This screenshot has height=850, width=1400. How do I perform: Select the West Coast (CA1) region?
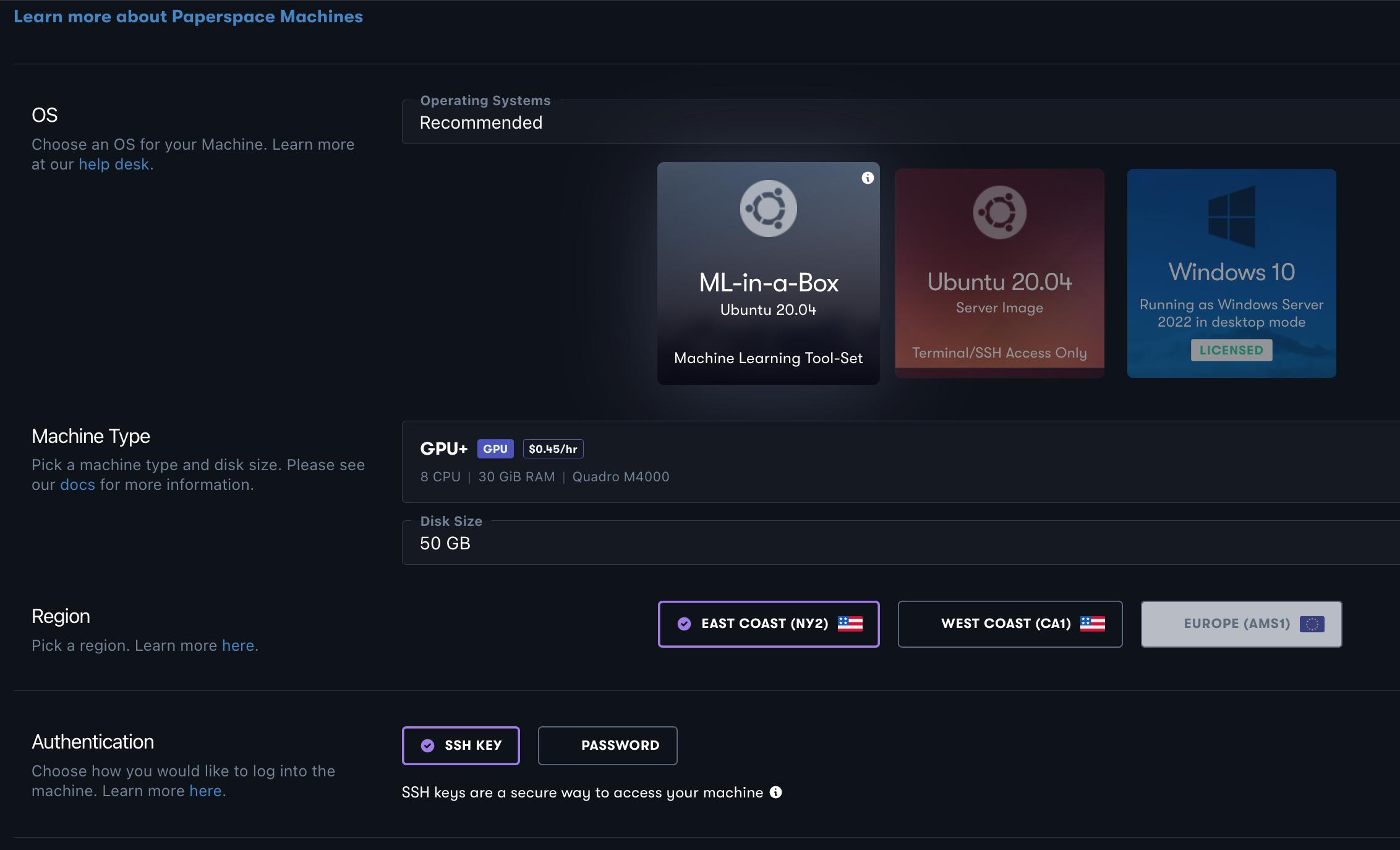click(x=1010, y=624)
